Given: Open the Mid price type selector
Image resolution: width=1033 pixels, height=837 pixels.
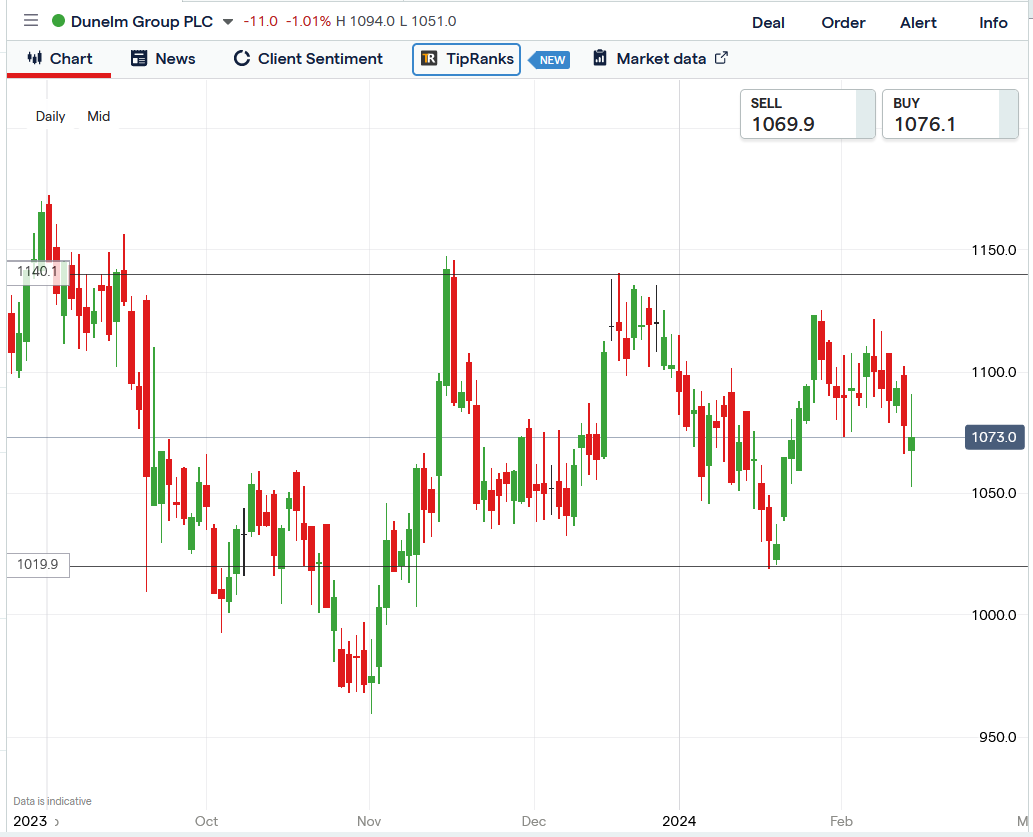Looking at the screenshot, I should (x=98, y=116).
